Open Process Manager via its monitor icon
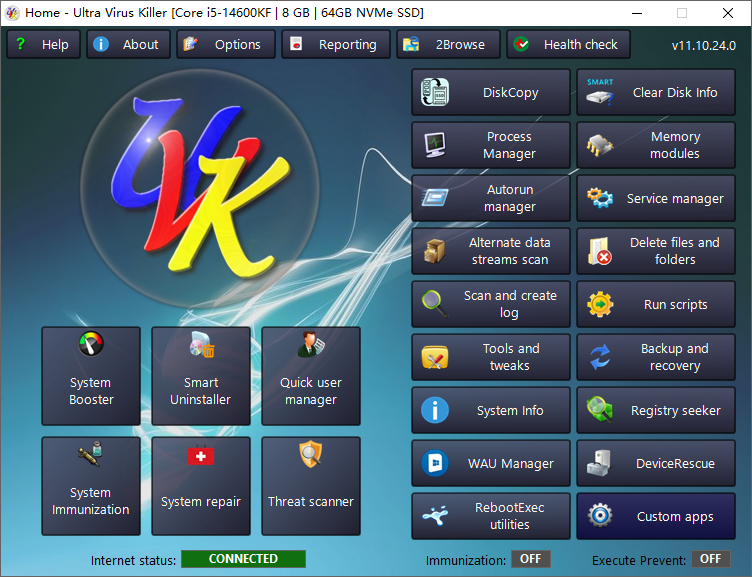752x577 pixels. pos(435,145)
